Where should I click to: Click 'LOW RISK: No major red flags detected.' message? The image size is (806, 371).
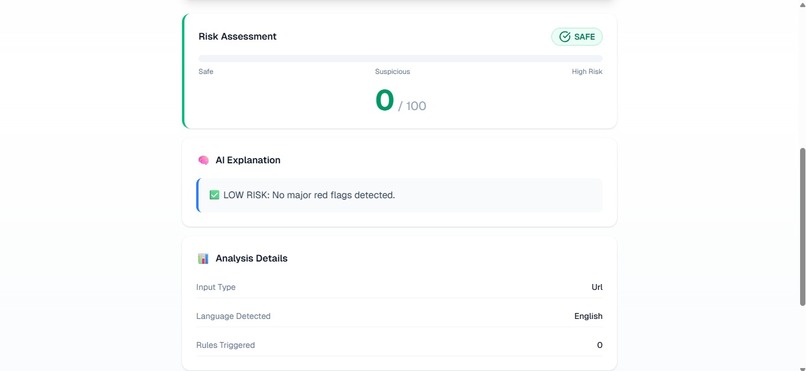309,195
